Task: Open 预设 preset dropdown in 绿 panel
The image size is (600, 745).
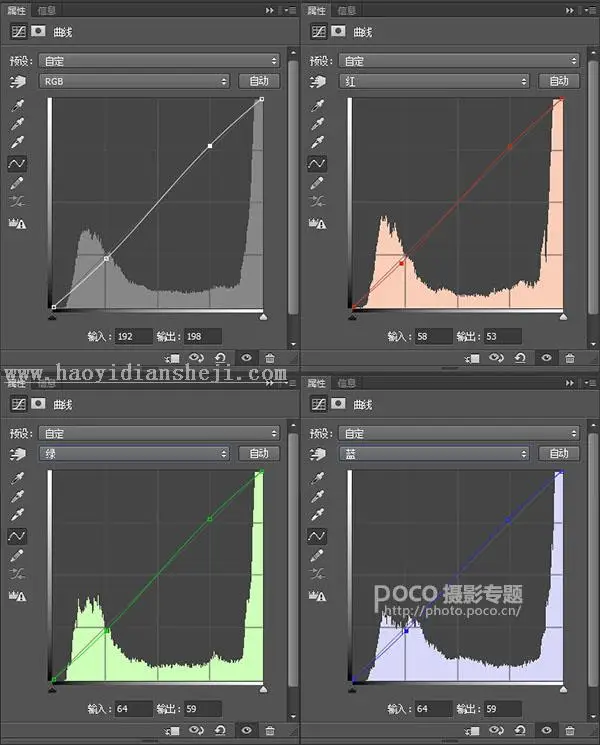Action: tap(159, 433)
